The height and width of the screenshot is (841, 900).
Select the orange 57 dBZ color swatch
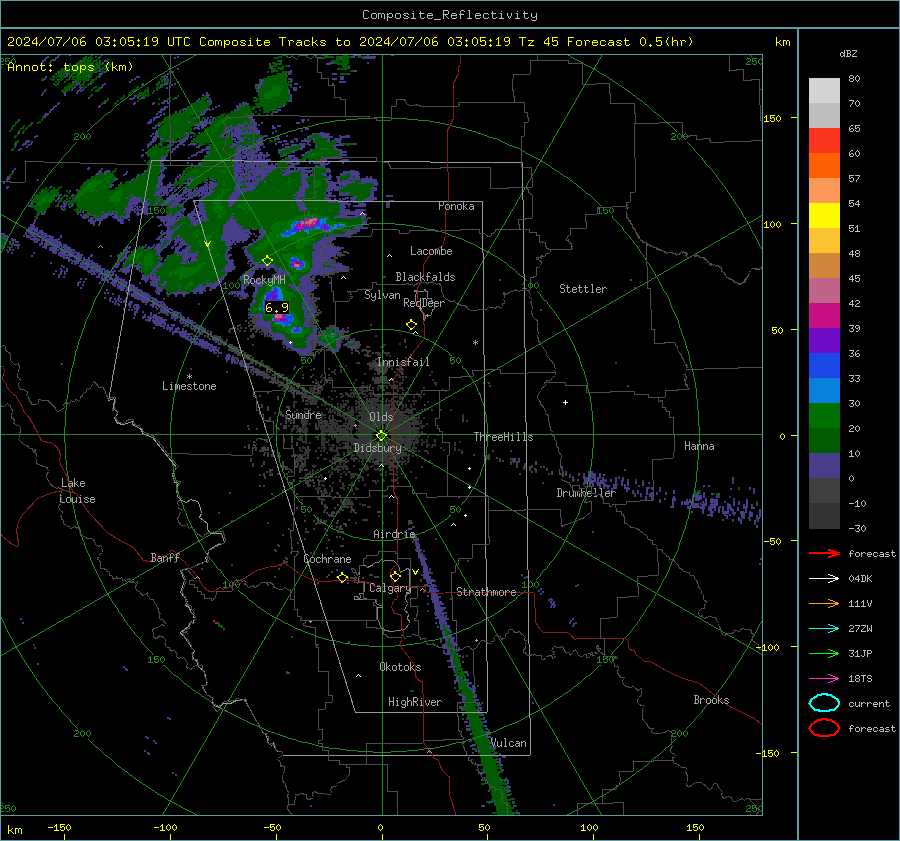824,166
